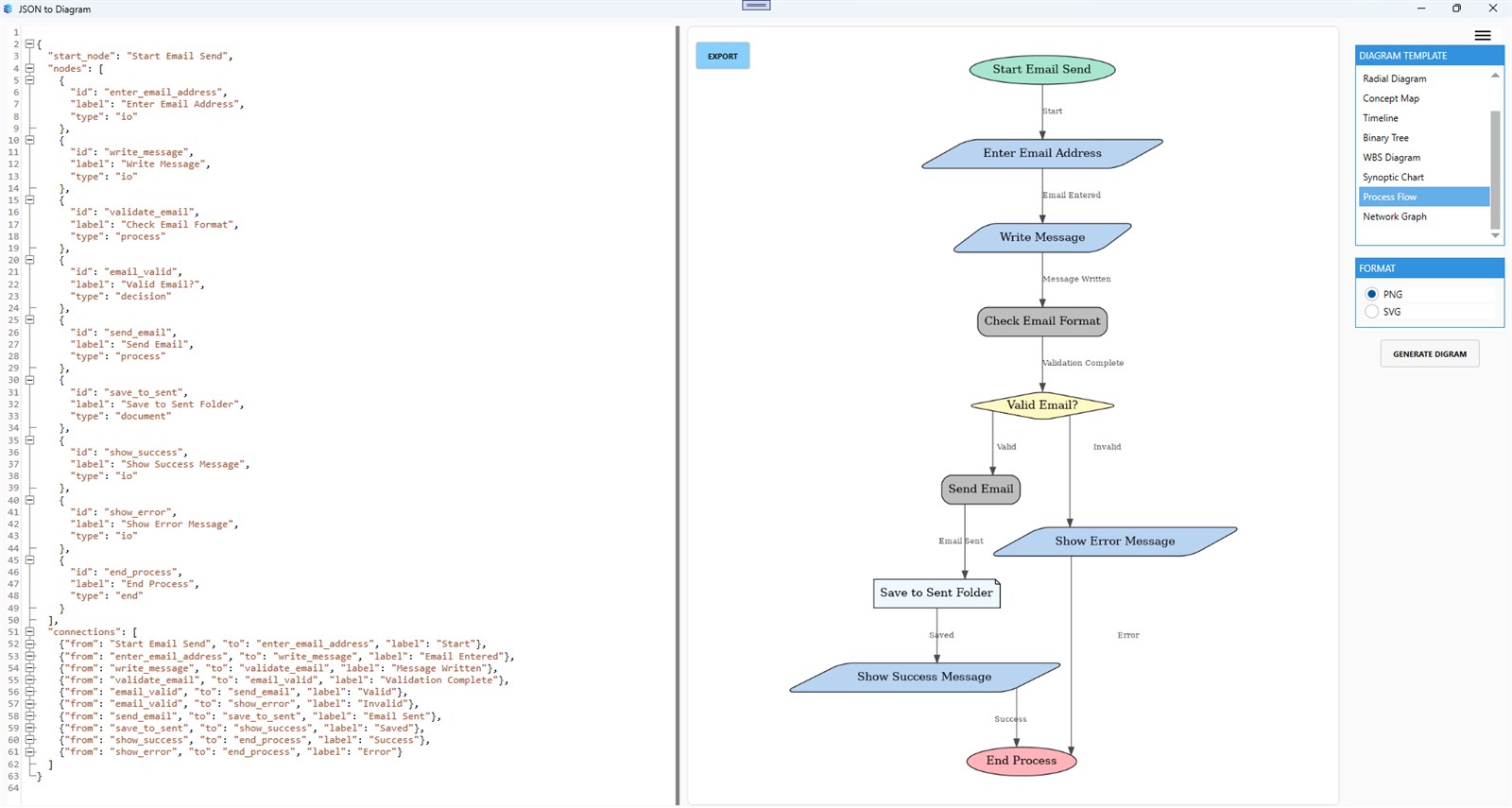Collapse the root object fold at line 2
1512x808 pixels.
point(29,44)
